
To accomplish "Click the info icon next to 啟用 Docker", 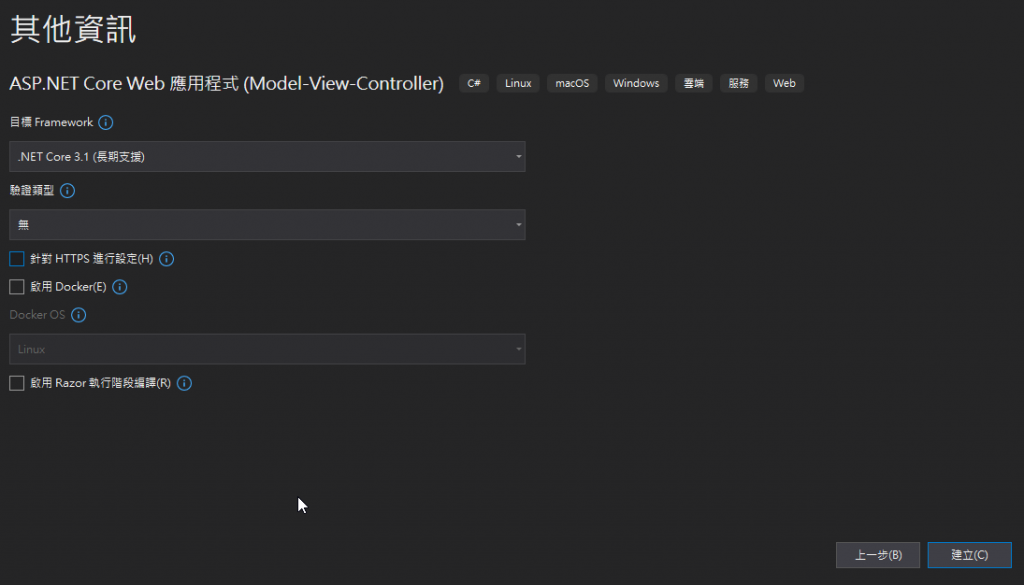I will (x=120, y=287).
